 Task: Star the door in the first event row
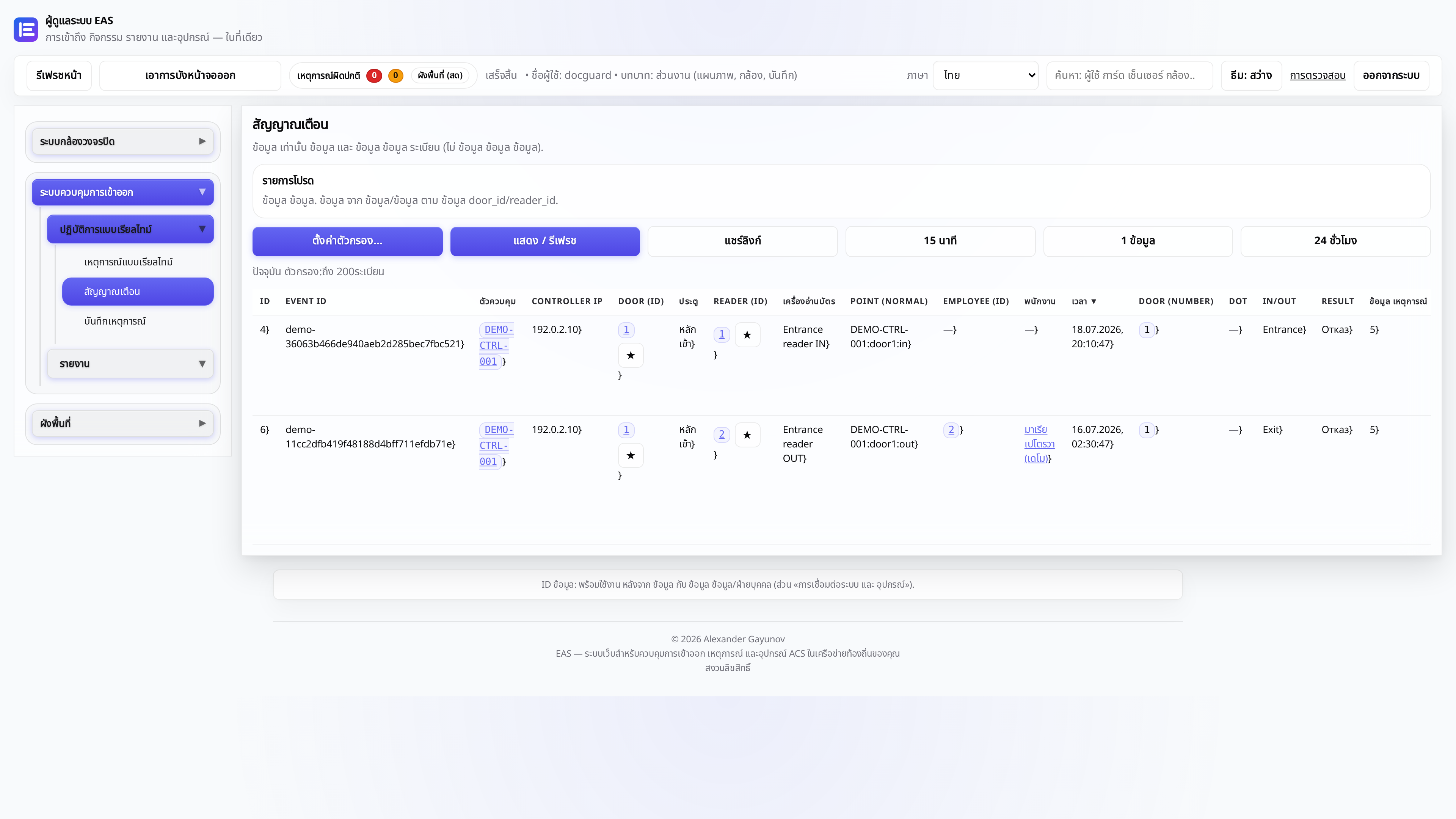tap(631, 355)
